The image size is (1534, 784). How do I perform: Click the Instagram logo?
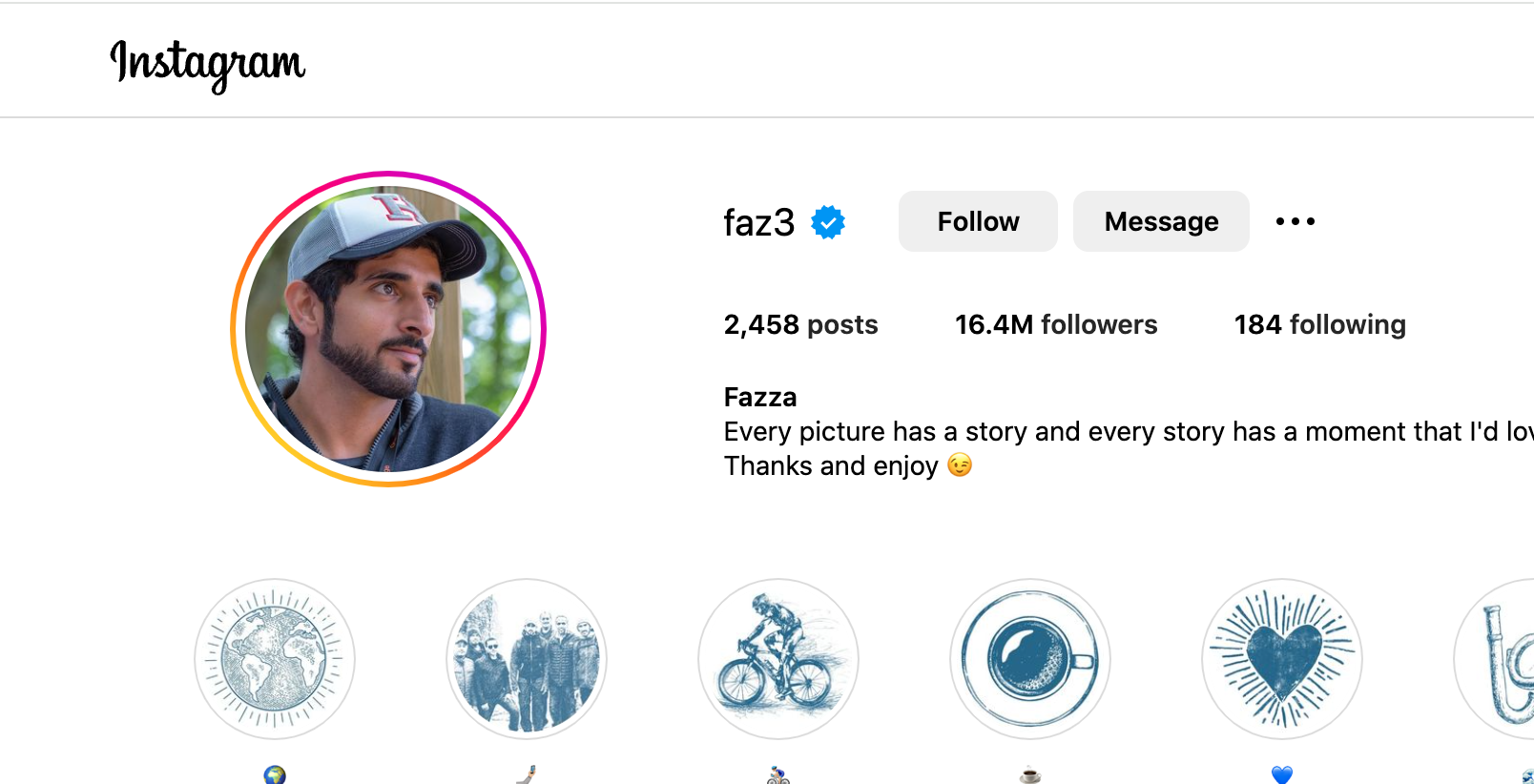coord(208,64)
